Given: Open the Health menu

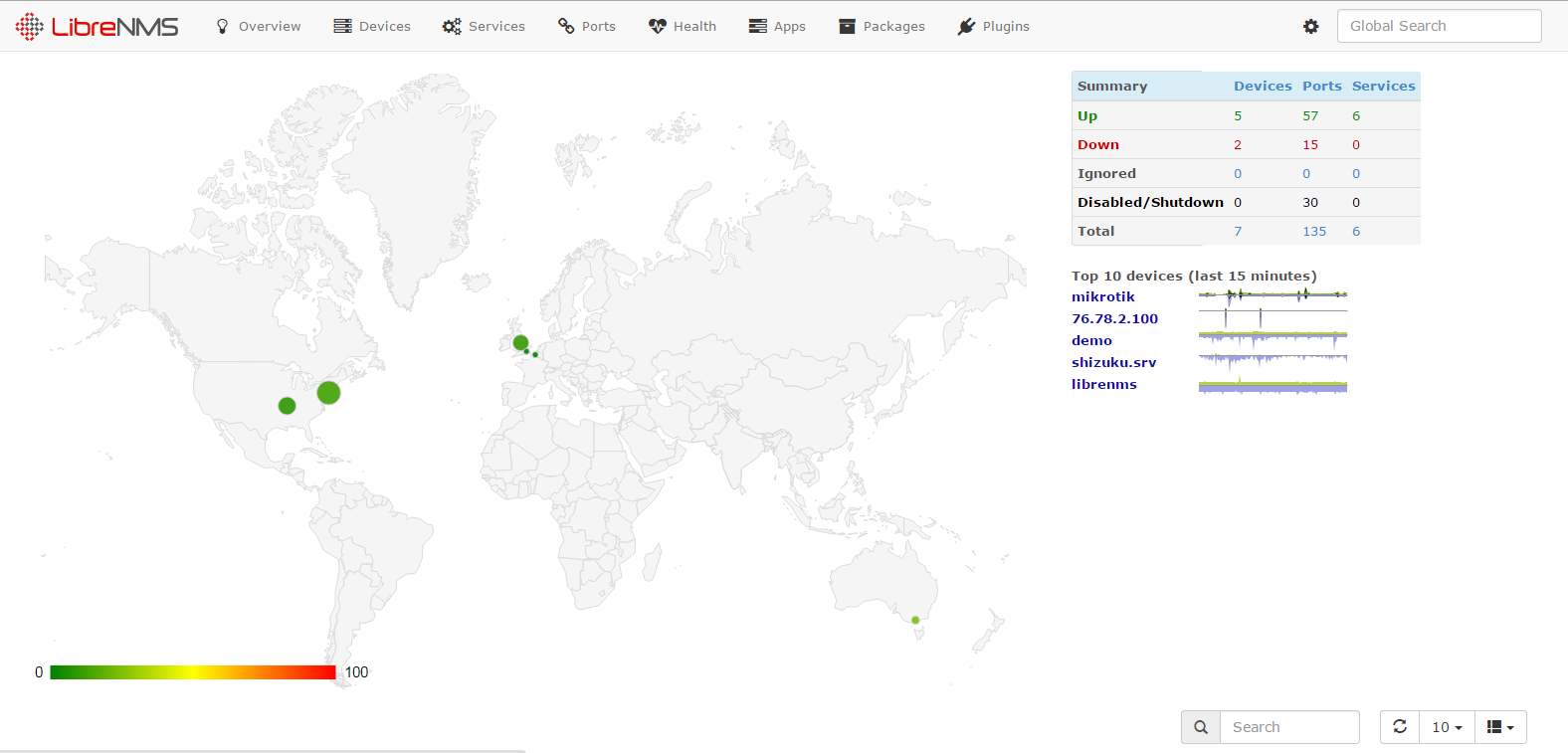Looking at the screenshot, I should 683,26.
